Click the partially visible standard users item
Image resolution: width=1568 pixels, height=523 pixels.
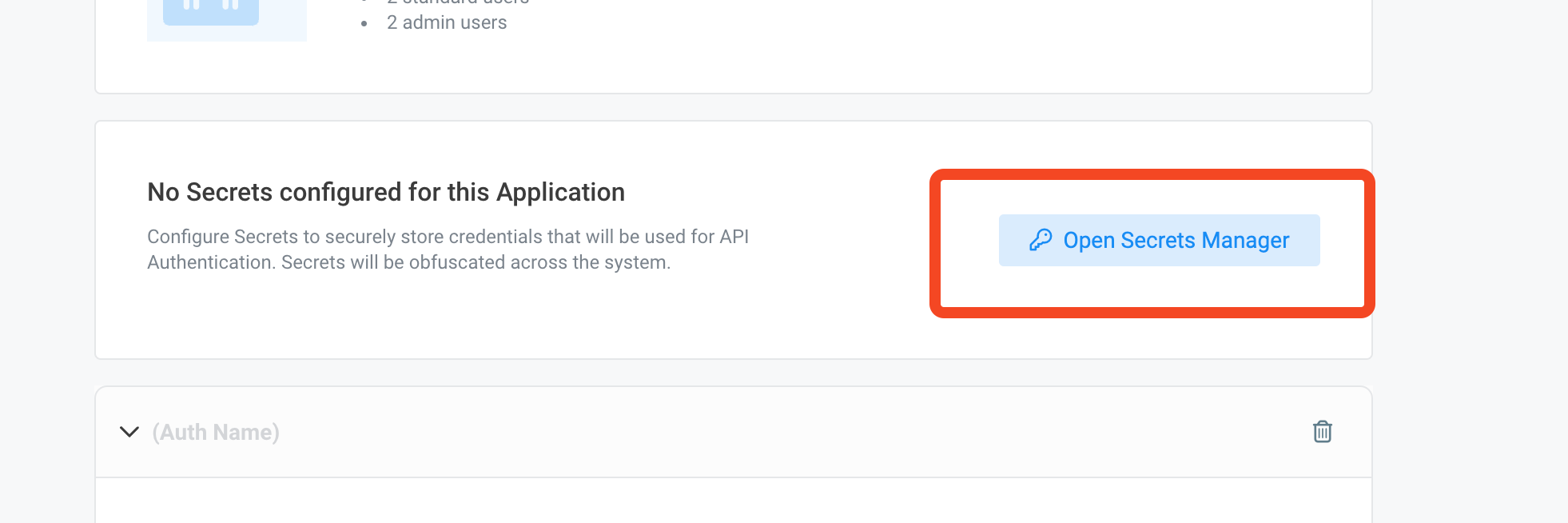tap(458, 2)
